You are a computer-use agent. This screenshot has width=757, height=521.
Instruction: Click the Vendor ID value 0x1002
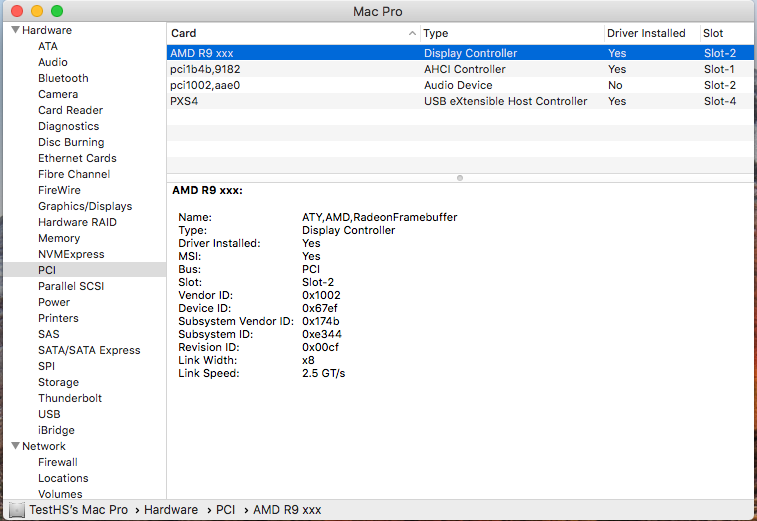(x=321, y=295)
